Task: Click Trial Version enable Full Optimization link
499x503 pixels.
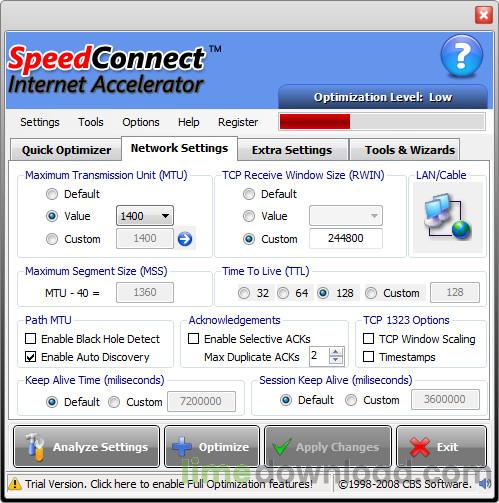Action: click(169, 484)
